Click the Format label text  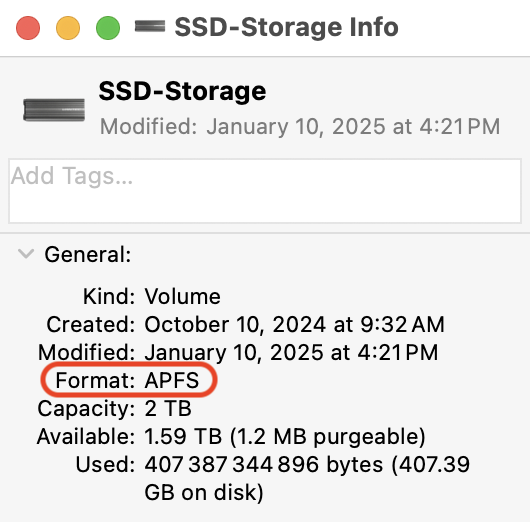click(x=95, y=380)
